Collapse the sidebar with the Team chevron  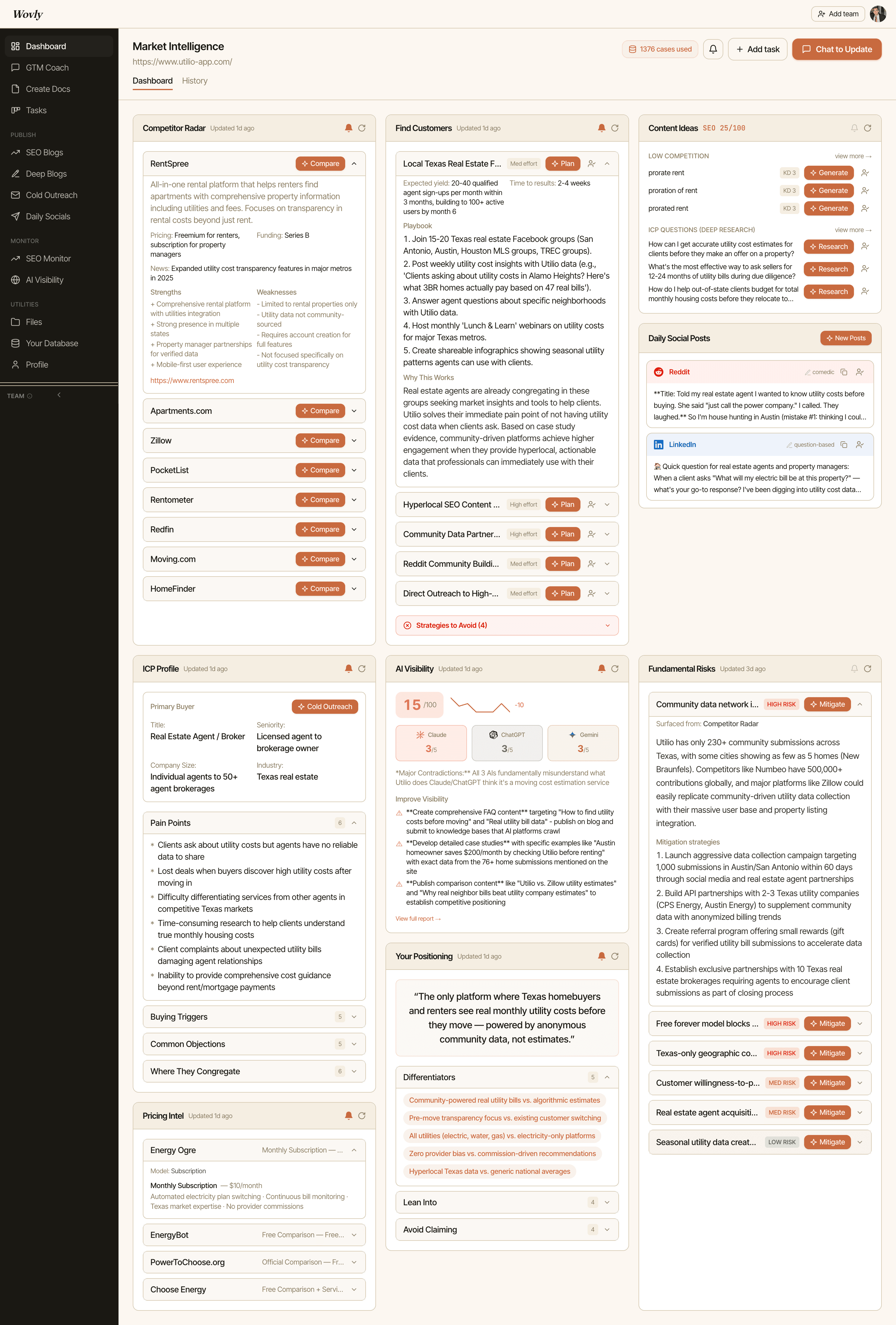click(x=59, y=395)
